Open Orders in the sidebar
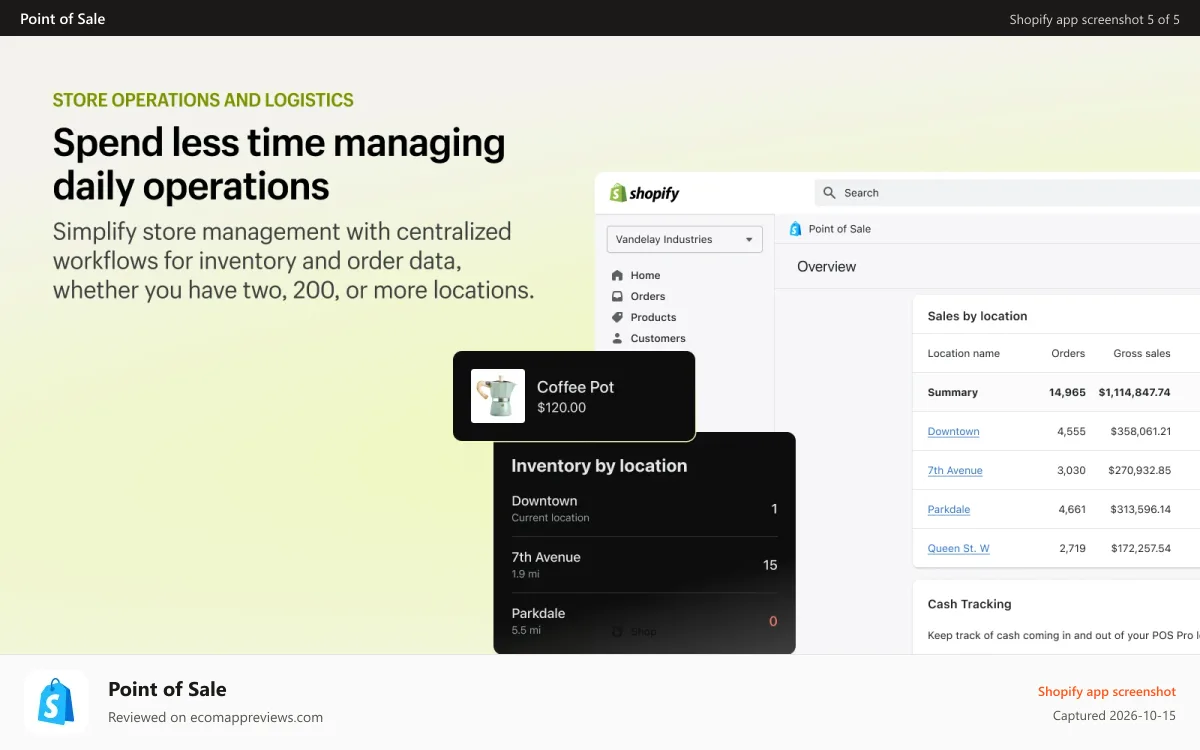The width and height of the screenshot is (1200, 750). 648,296
